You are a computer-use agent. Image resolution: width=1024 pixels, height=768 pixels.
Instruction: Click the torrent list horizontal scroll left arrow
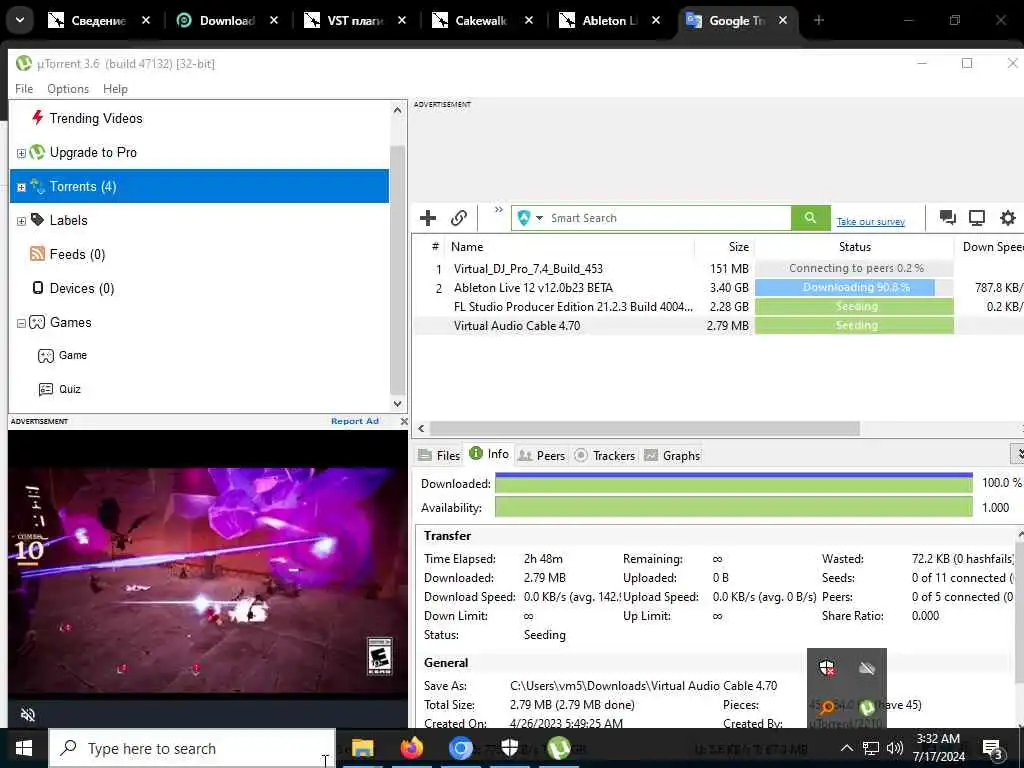tap(421, 428)
